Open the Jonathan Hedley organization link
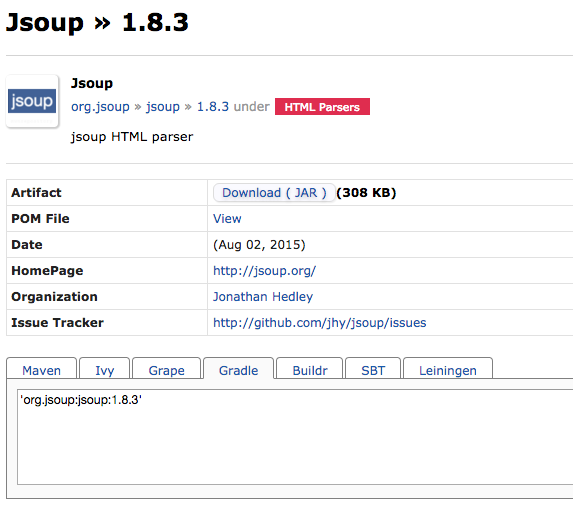The width and height of the screenshot is (573, 509). pyautogui.click(x=263, y=297)
